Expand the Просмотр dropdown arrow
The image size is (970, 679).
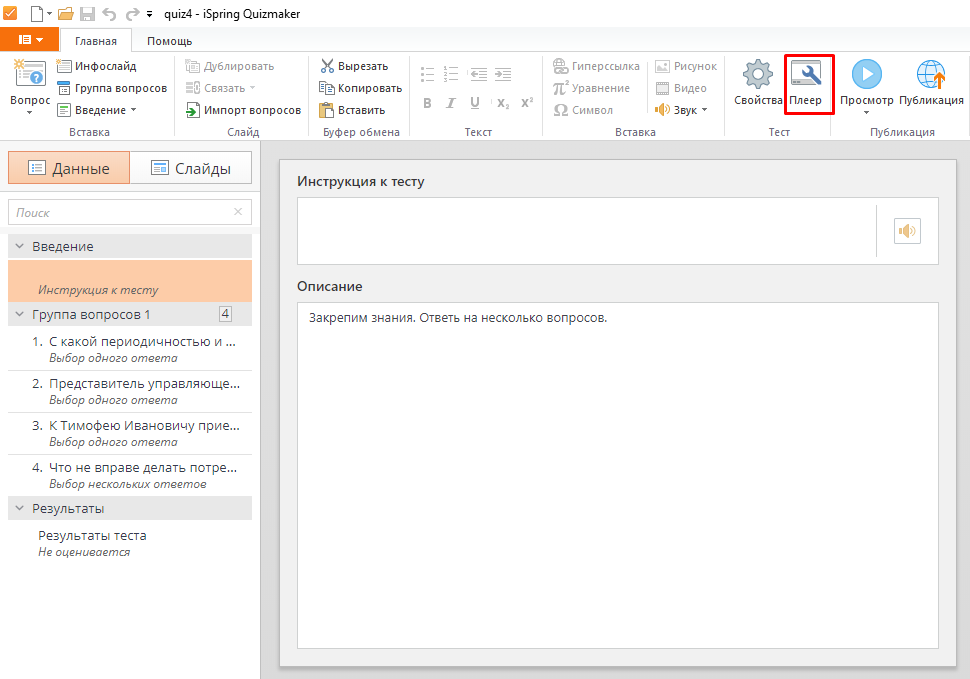coord(867,113)
